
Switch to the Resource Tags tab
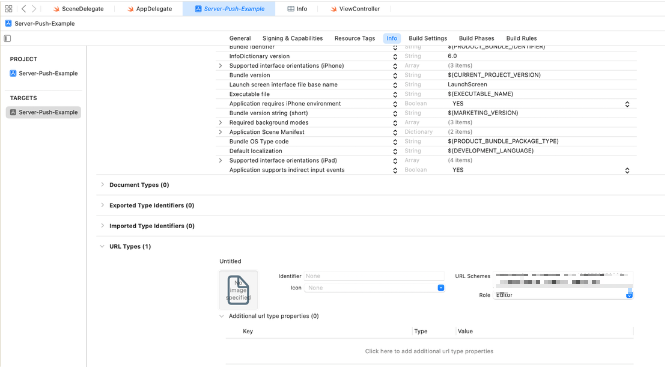(355, 38)
